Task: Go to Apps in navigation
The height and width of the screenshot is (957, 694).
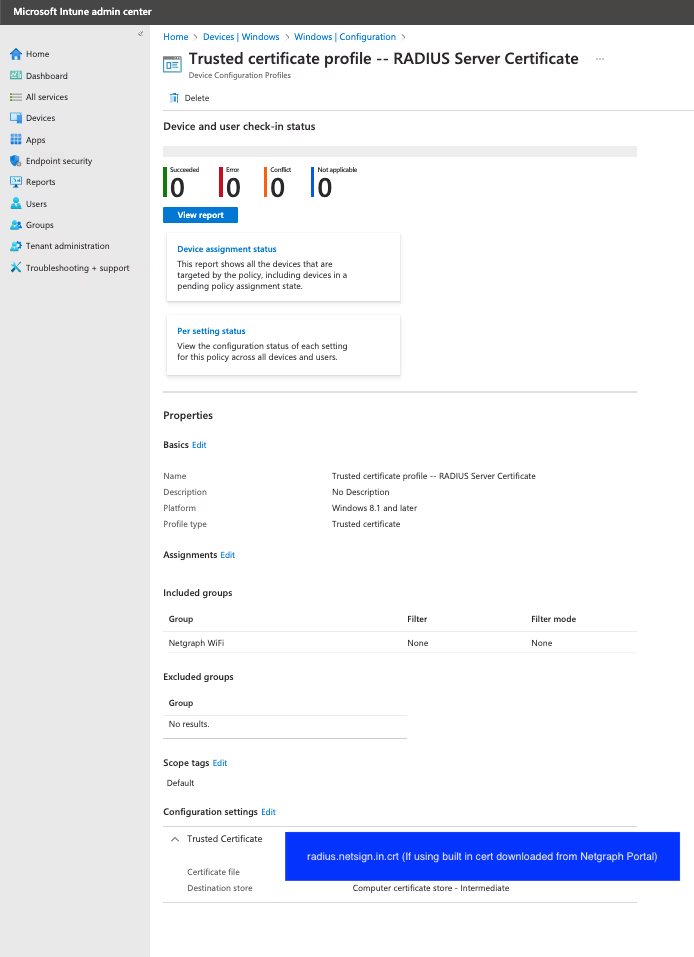Action: [x=35, y=140]
